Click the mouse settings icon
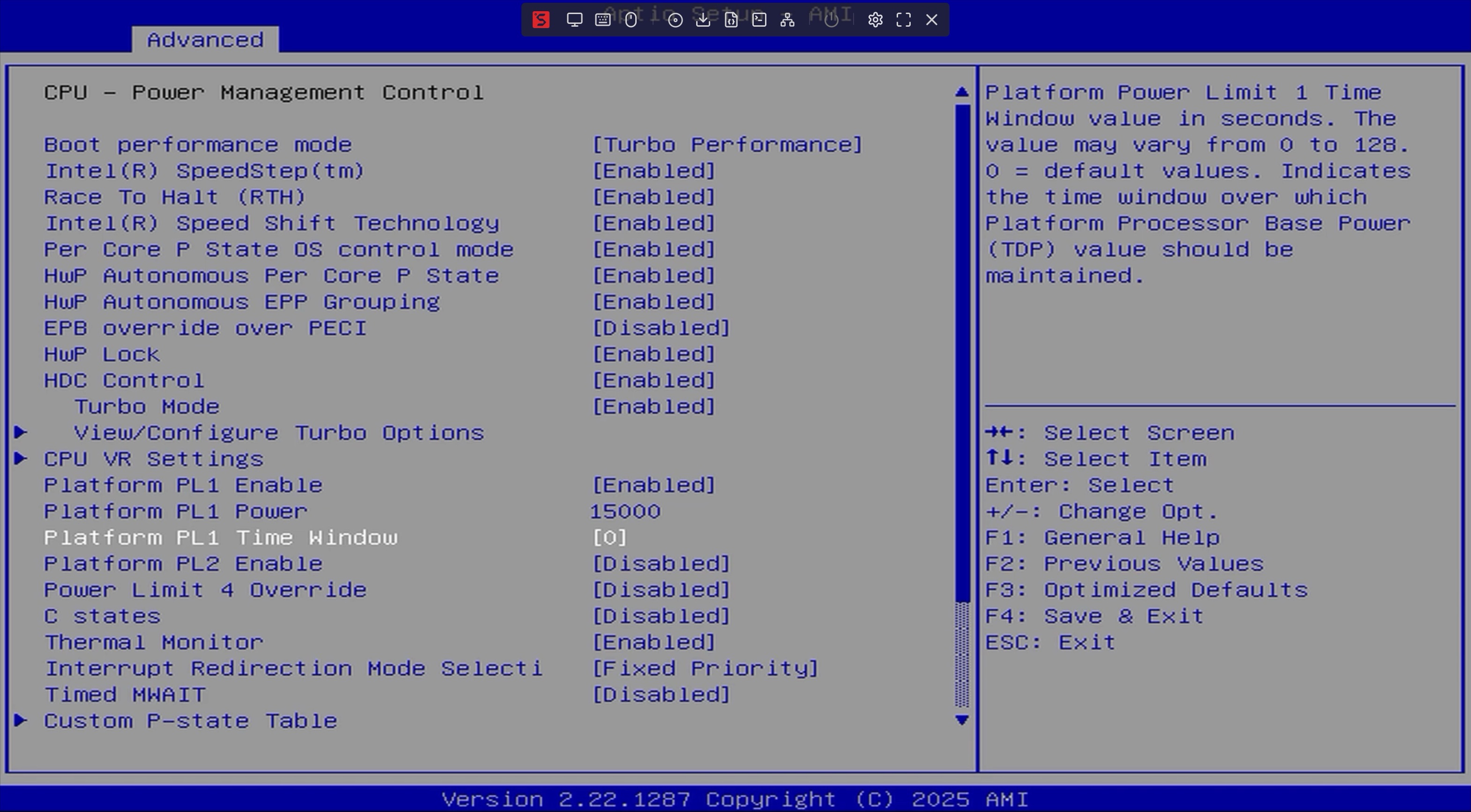Screen dimensions: 1471x812 631,20
